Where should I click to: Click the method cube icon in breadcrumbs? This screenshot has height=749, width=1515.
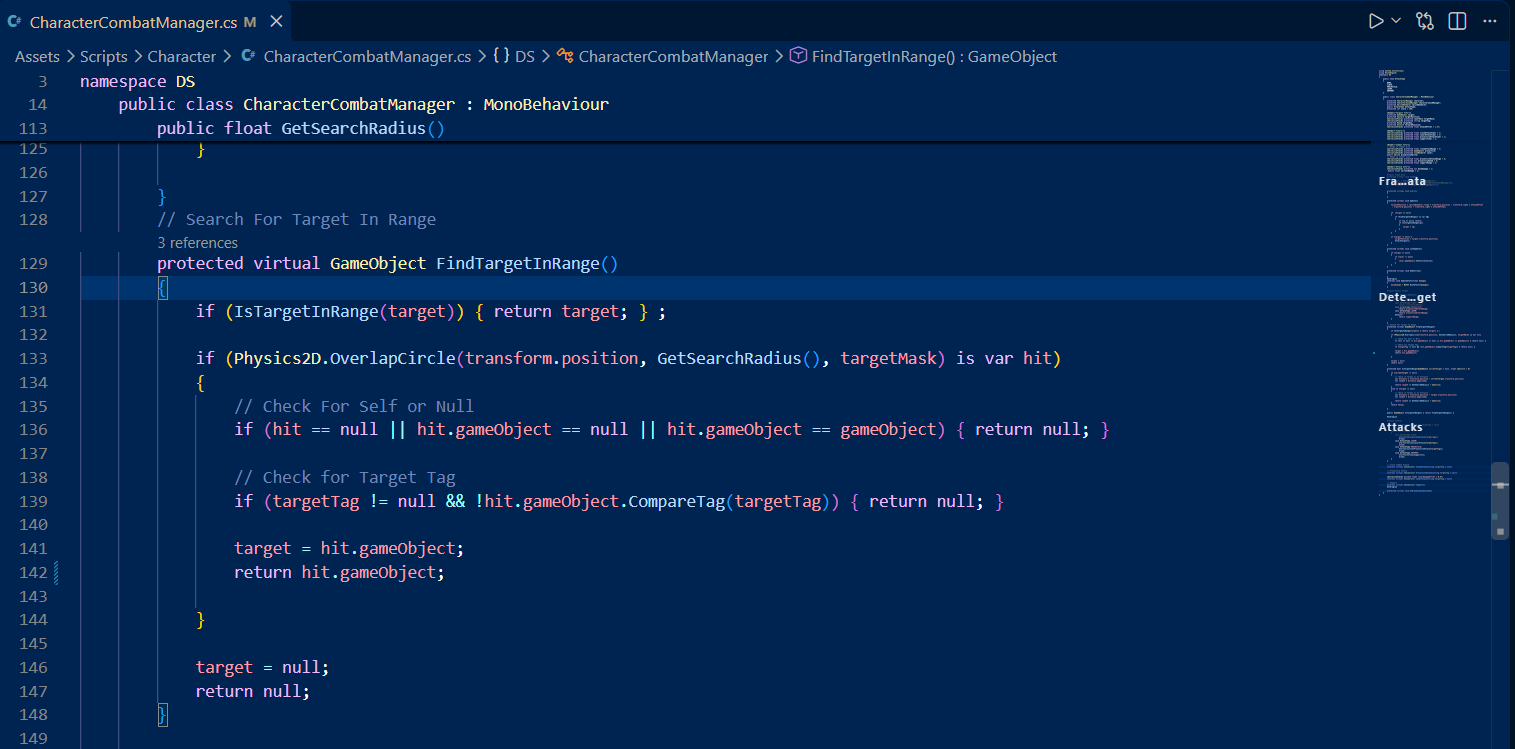click(x=798, y=57)
